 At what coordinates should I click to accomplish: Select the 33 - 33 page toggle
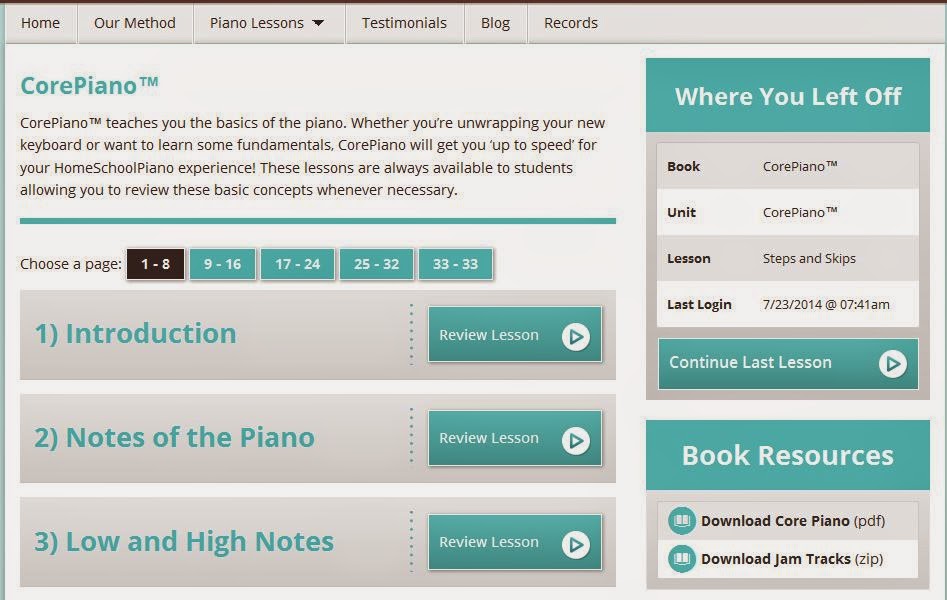click(455, 263)
